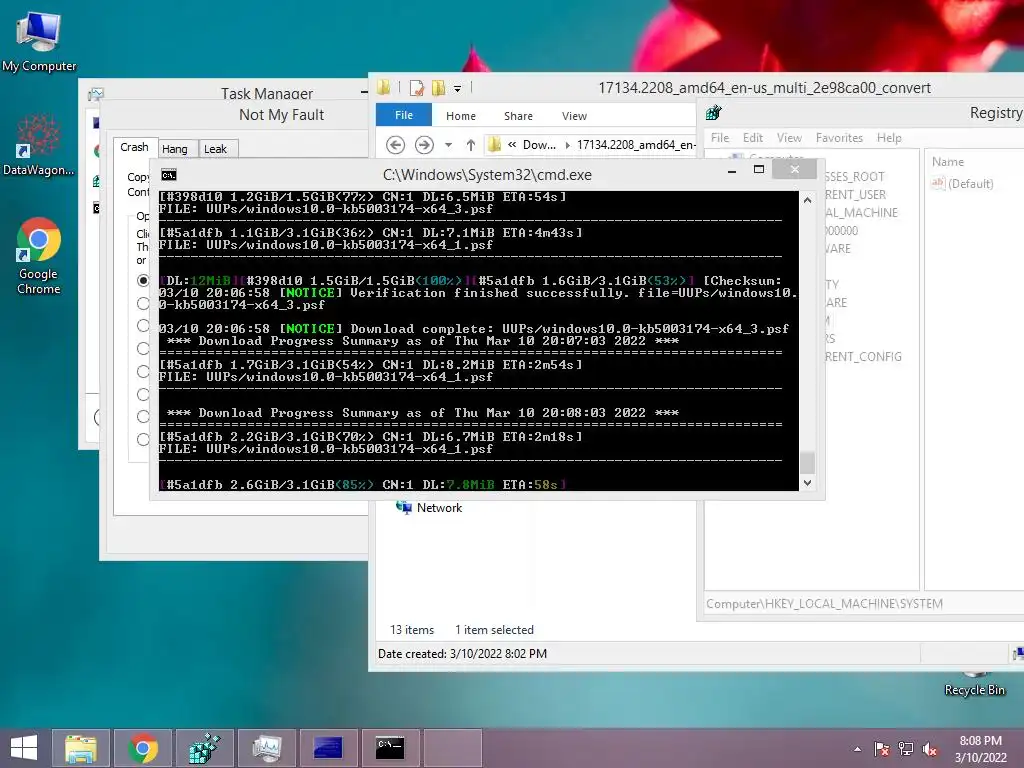This screenshot has height=768, width=1024.
Task: Click the cmd vertical scrollbar thumb
Action: (x=807, y=462)
